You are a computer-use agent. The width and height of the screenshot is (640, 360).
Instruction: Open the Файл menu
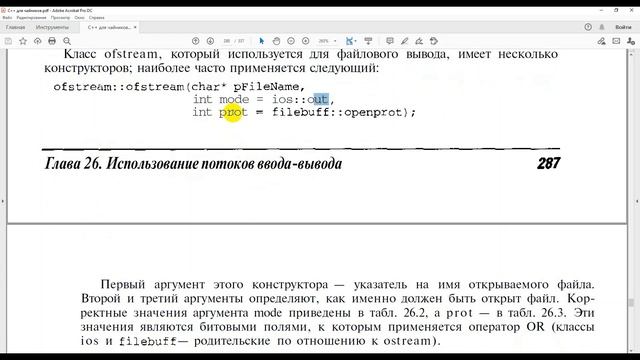7,18
